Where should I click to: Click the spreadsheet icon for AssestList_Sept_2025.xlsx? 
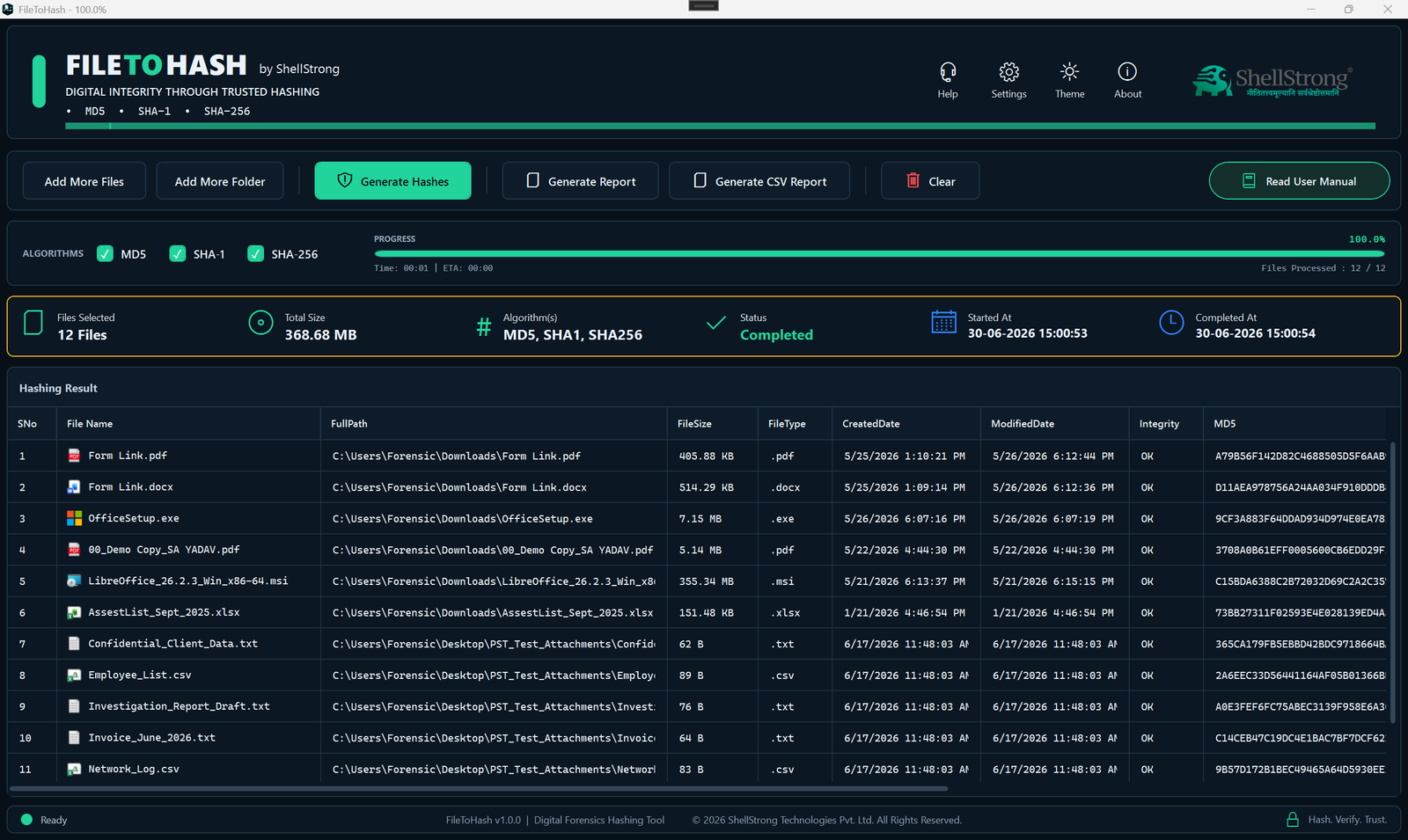pos(75,612)
